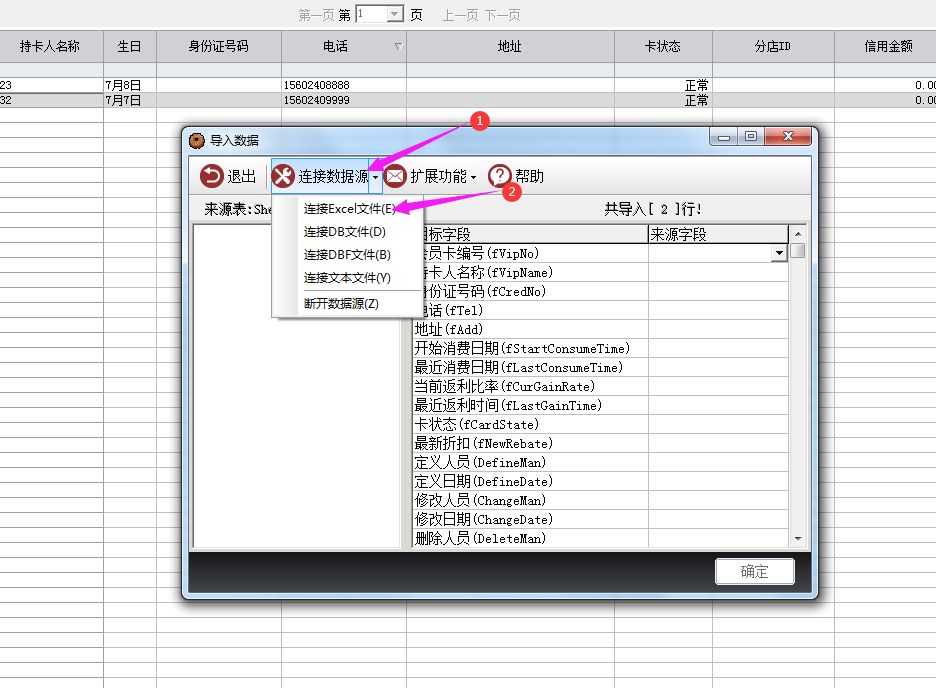The height and width of the screenshot is (688, 936).
Task: Select phone cell 15602409999
Action: point(344,100)
